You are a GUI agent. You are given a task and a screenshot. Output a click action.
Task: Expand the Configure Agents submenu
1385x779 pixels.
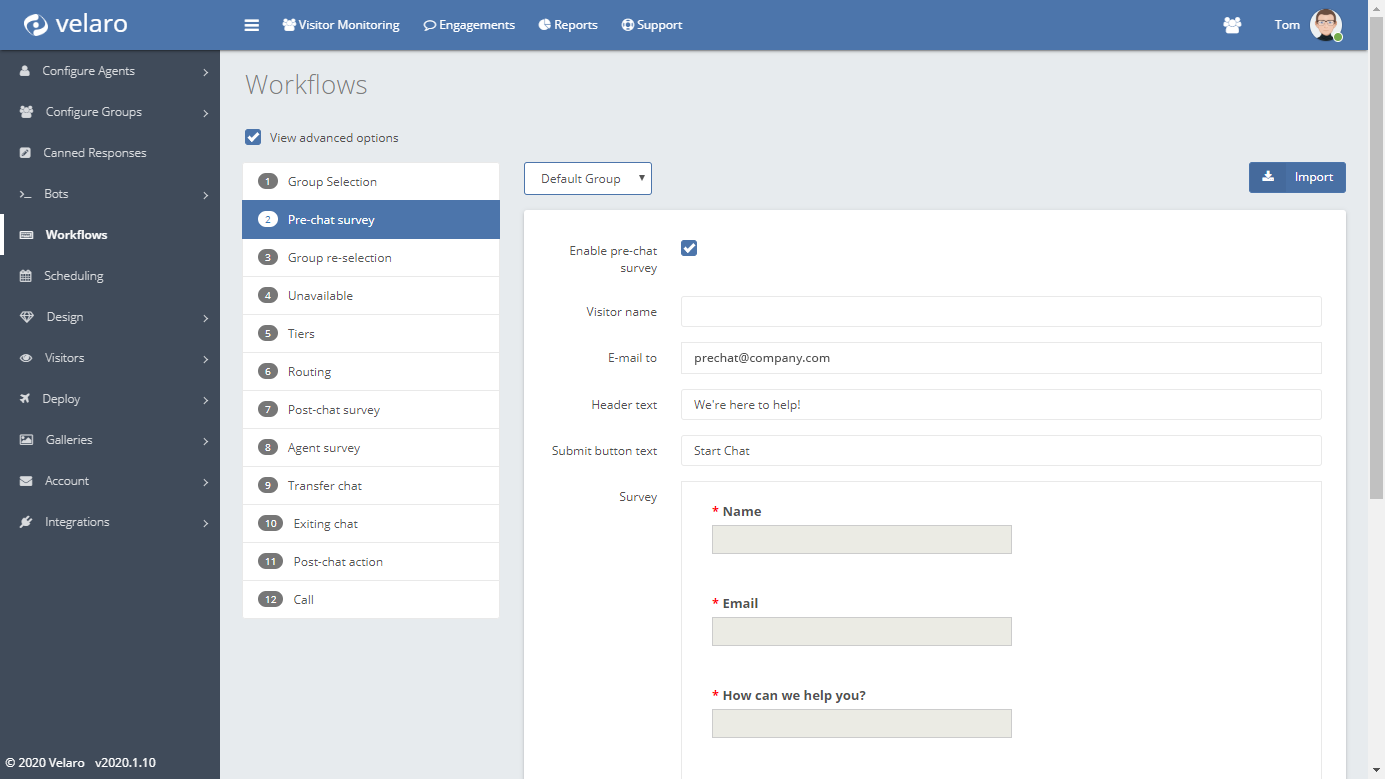click(x=205, y=72)
